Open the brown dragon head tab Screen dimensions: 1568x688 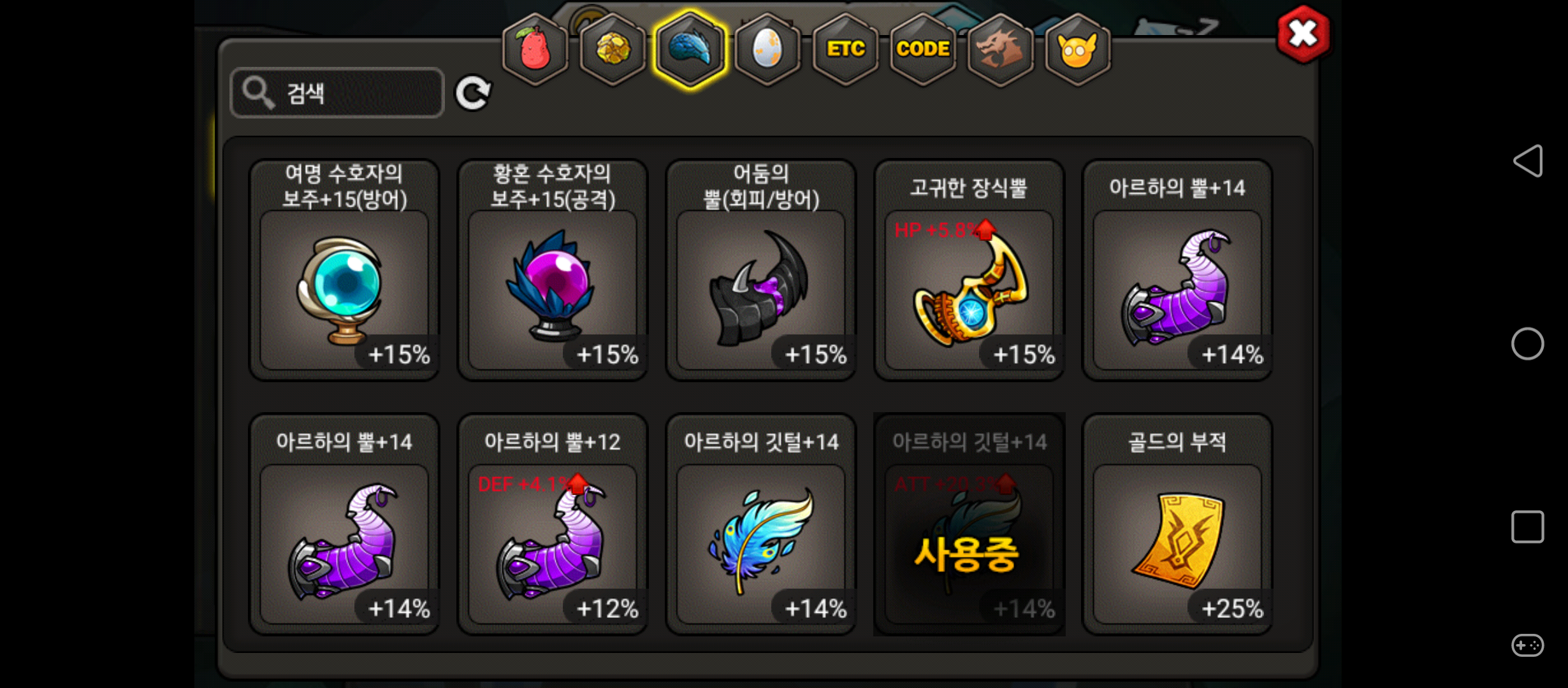click(x=1000, y=49)
